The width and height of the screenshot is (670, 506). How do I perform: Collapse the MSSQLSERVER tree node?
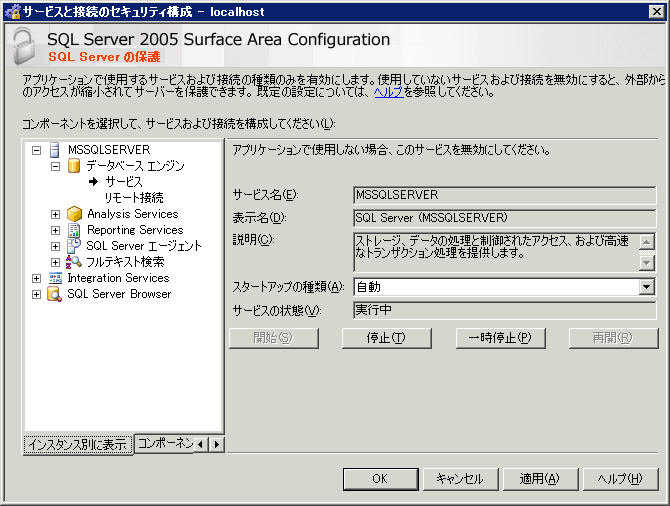tap(36, 150)
